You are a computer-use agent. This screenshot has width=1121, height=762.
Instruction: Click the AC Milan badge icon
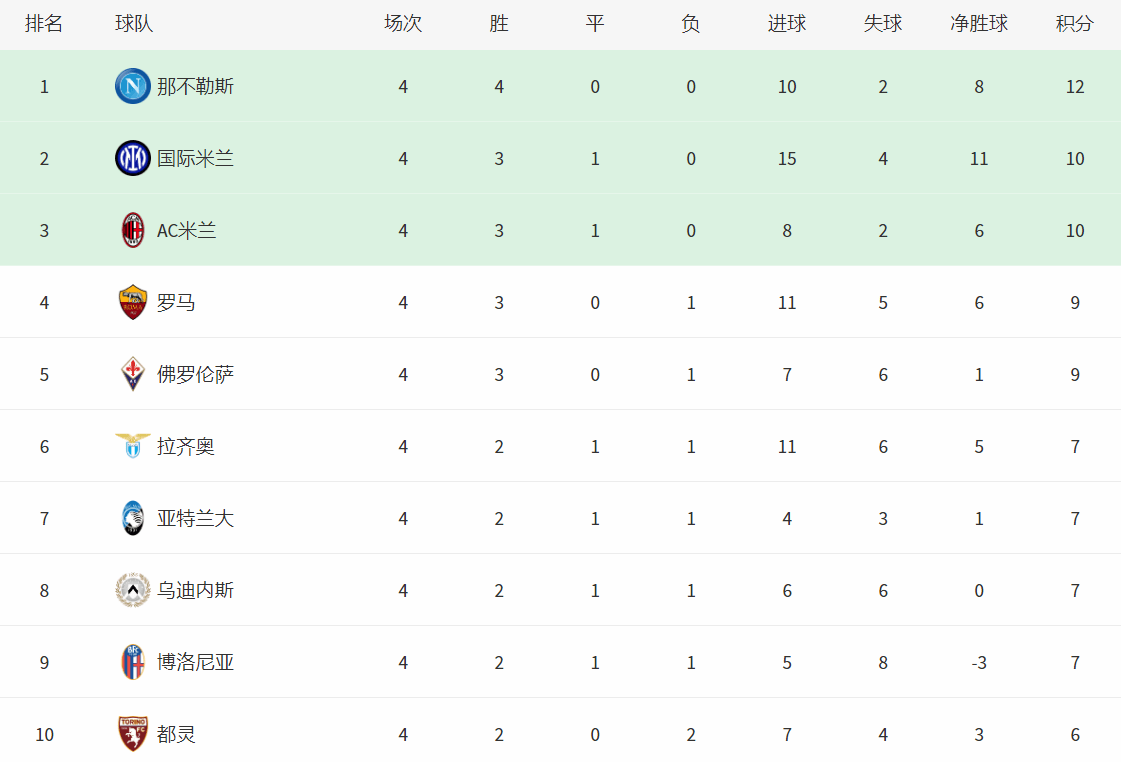click(133, 230)
